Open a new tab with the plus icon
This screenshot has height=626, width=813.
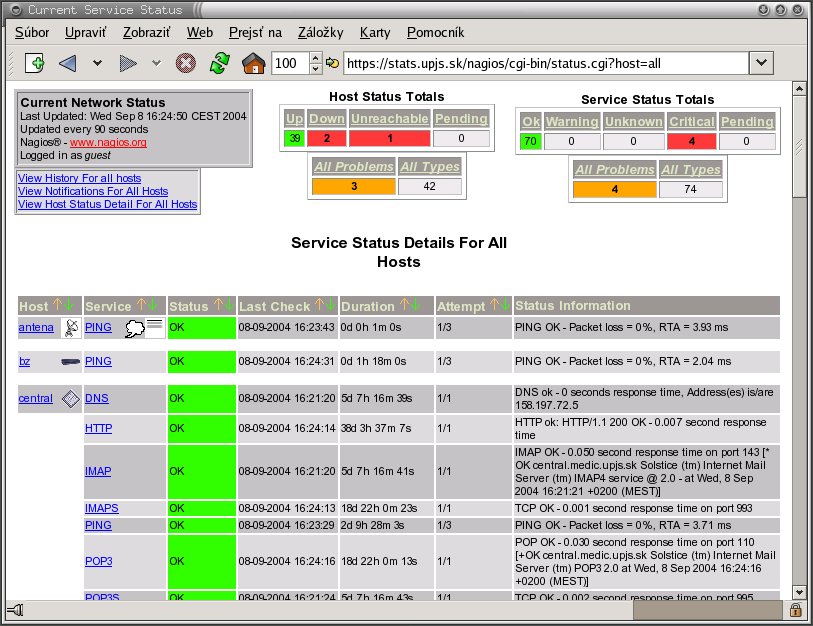click(x=35, y=63)
